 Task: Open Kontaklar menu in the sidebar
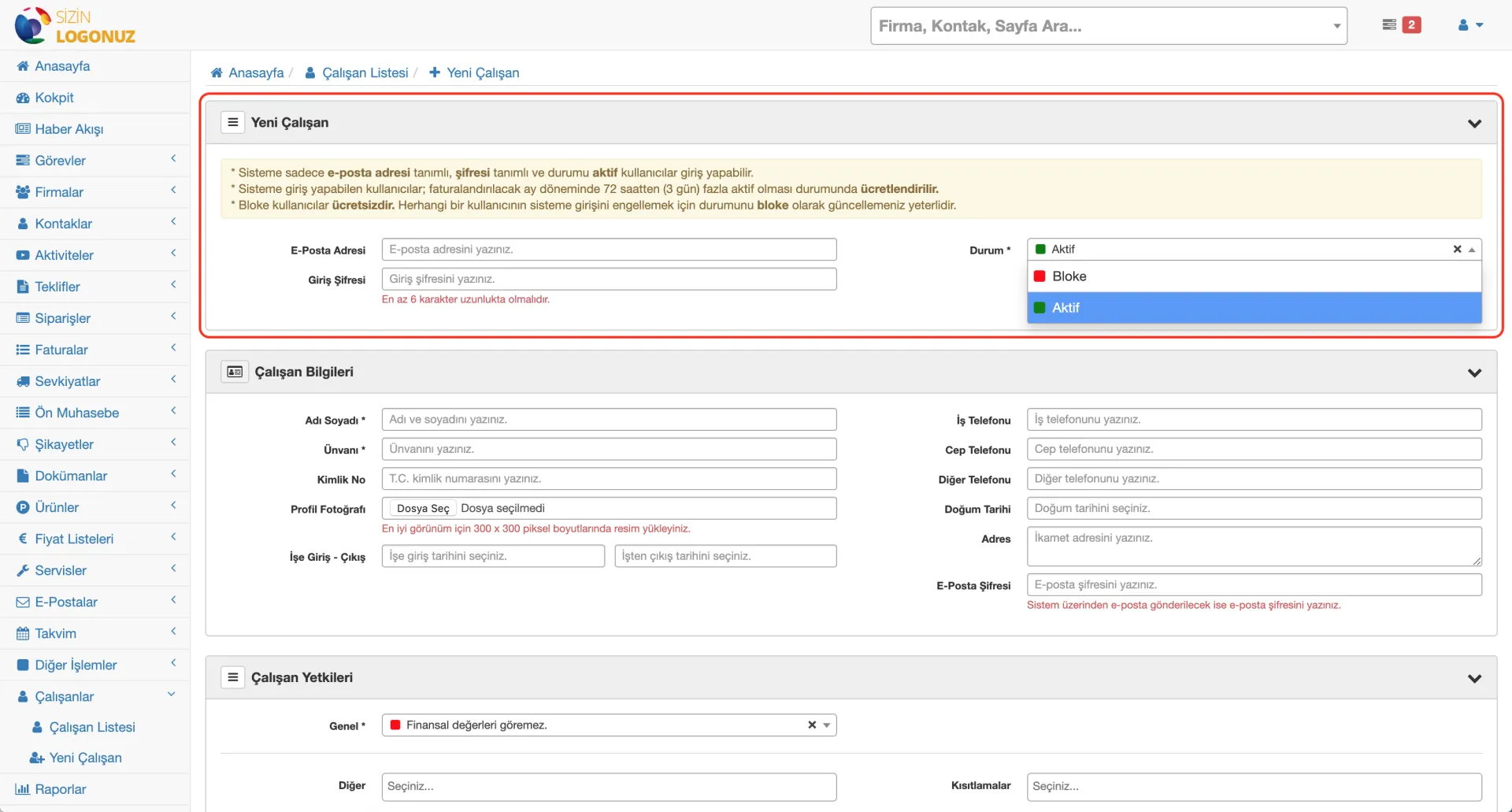pyautogui.click(x=64, y=224)
